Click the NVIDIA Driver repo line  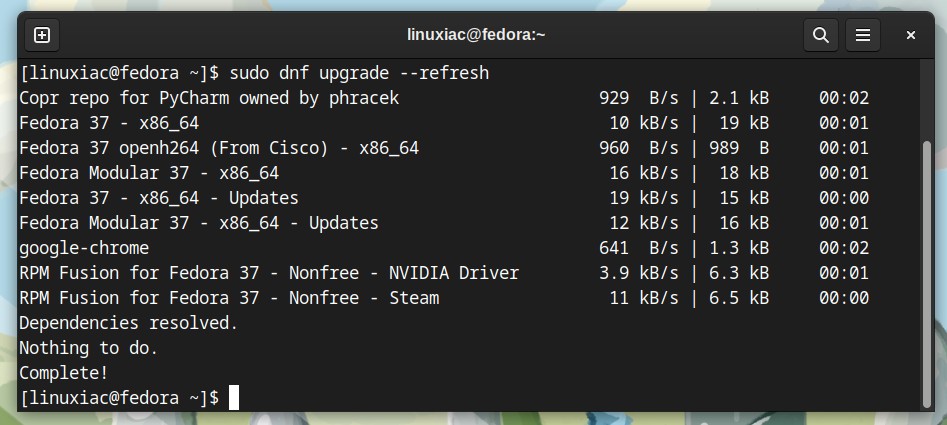444,273
